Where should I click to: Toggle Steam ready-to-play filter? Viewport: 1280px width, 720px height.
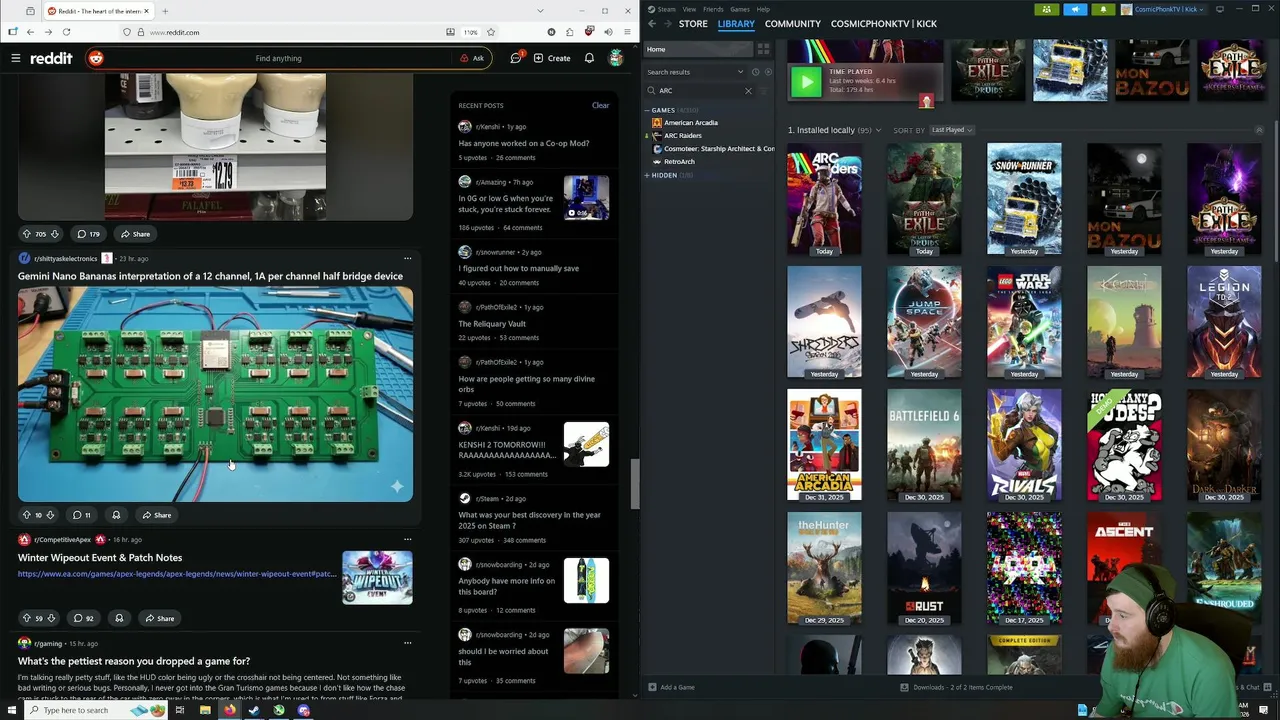coord(767,72)
